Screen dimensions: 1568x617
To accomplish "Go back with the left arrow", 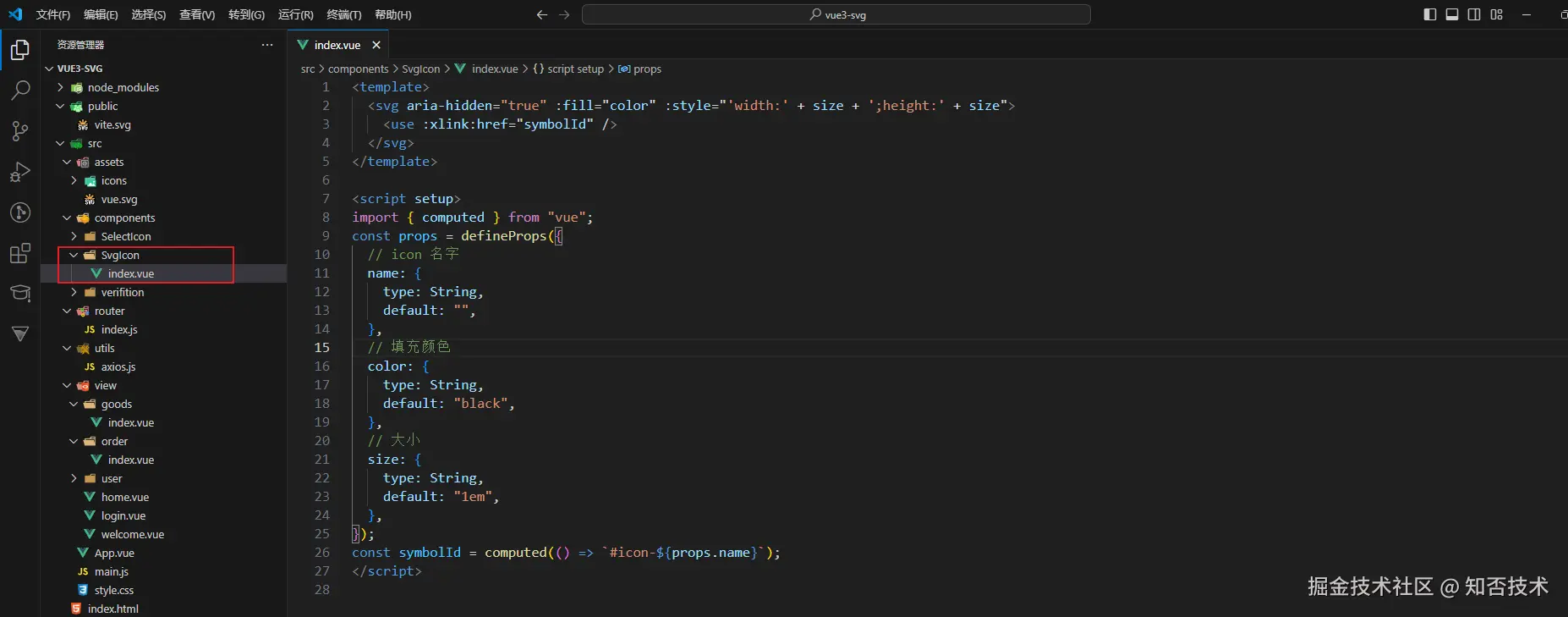I will [x=542, y=14].
